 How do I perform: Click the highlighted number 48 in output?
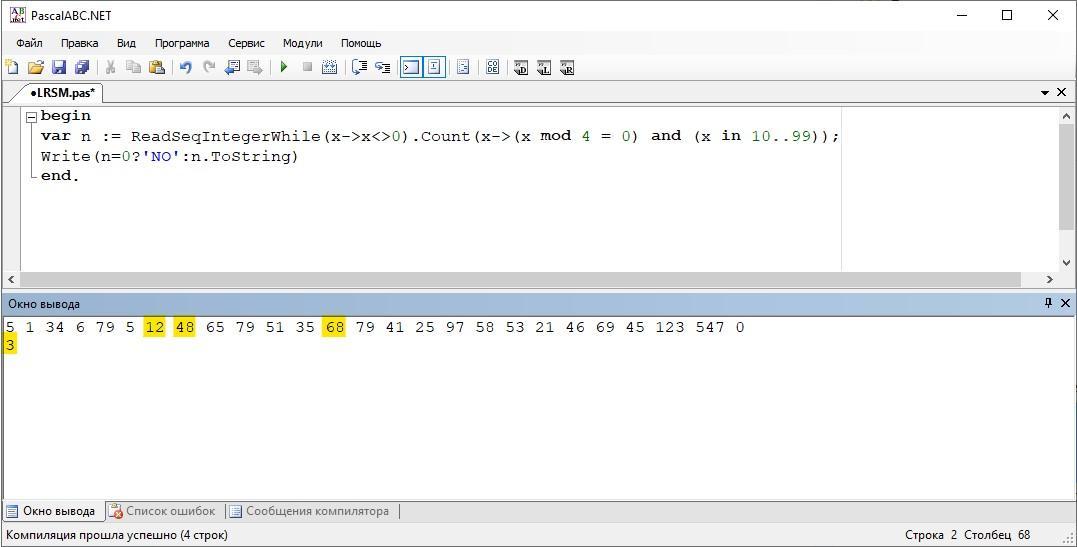click(185, 327)
